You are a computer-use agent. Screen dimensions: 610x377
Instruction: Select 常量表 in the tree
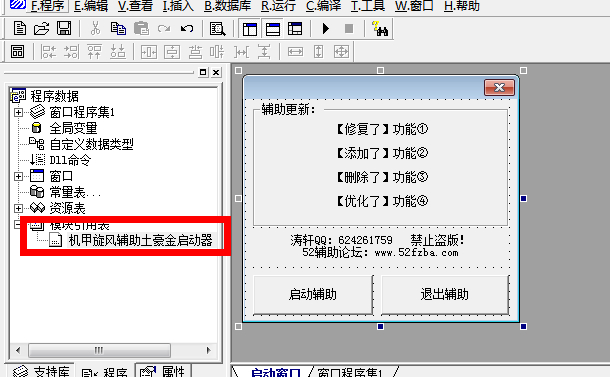75,192
